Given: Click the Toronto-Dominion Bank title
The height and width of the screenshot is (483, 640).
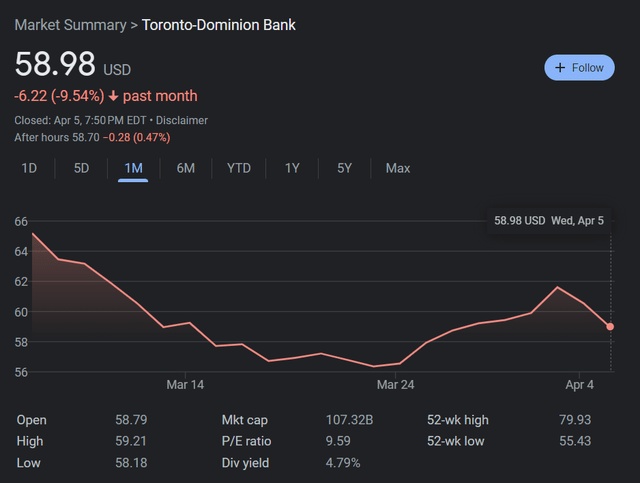Looking at the screenshot, I should click(218, 25).
